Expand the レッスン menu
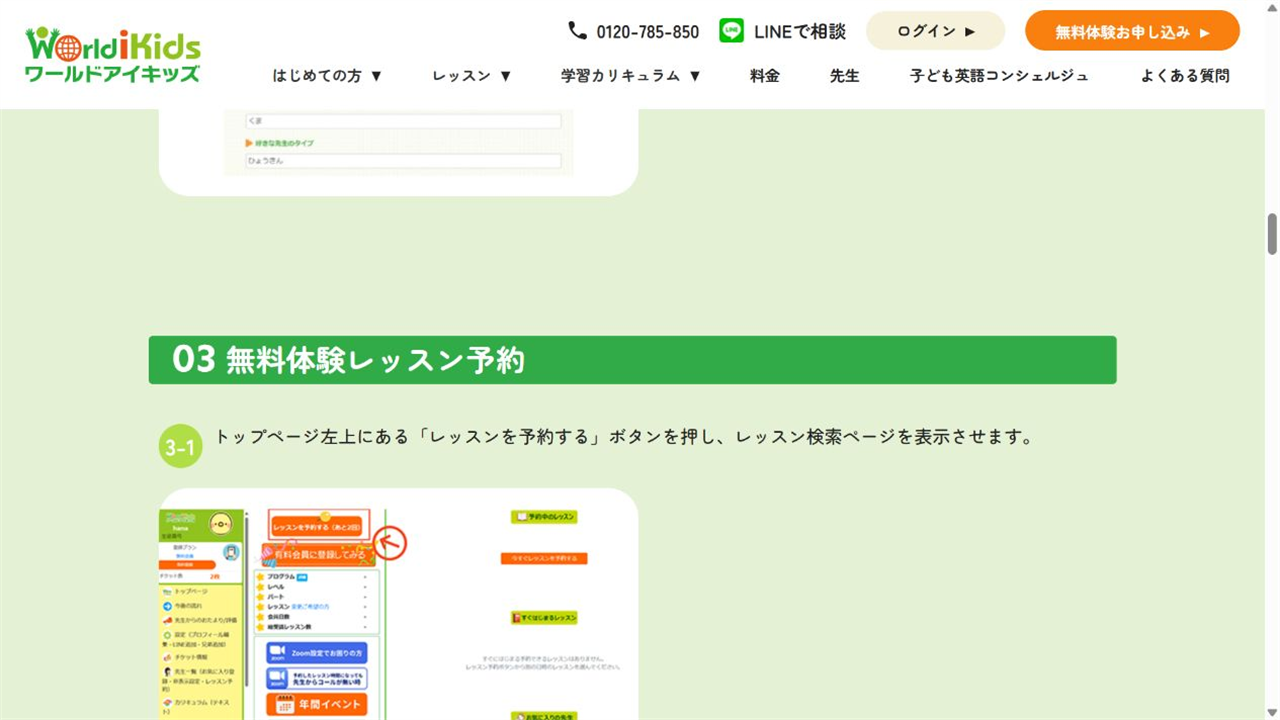 [x=472, y=75]
